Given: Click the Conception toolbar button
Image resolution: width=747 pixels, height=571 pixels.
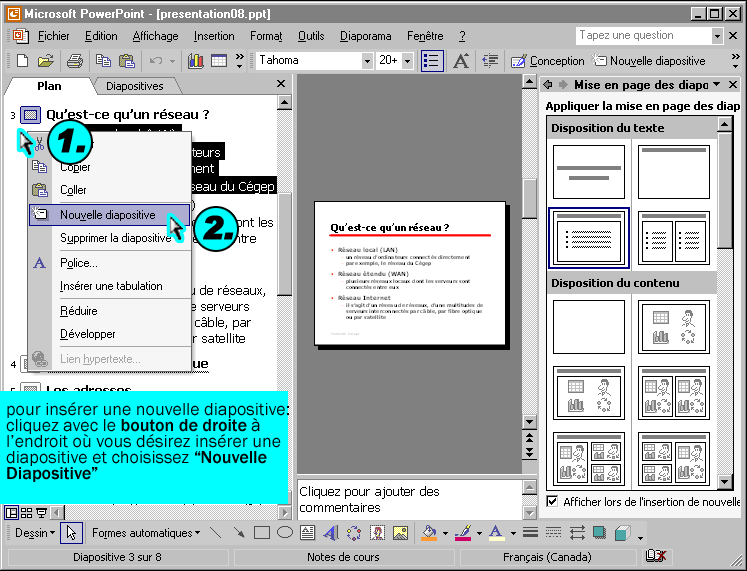Looking at the screenshot, I should [547, 61].
